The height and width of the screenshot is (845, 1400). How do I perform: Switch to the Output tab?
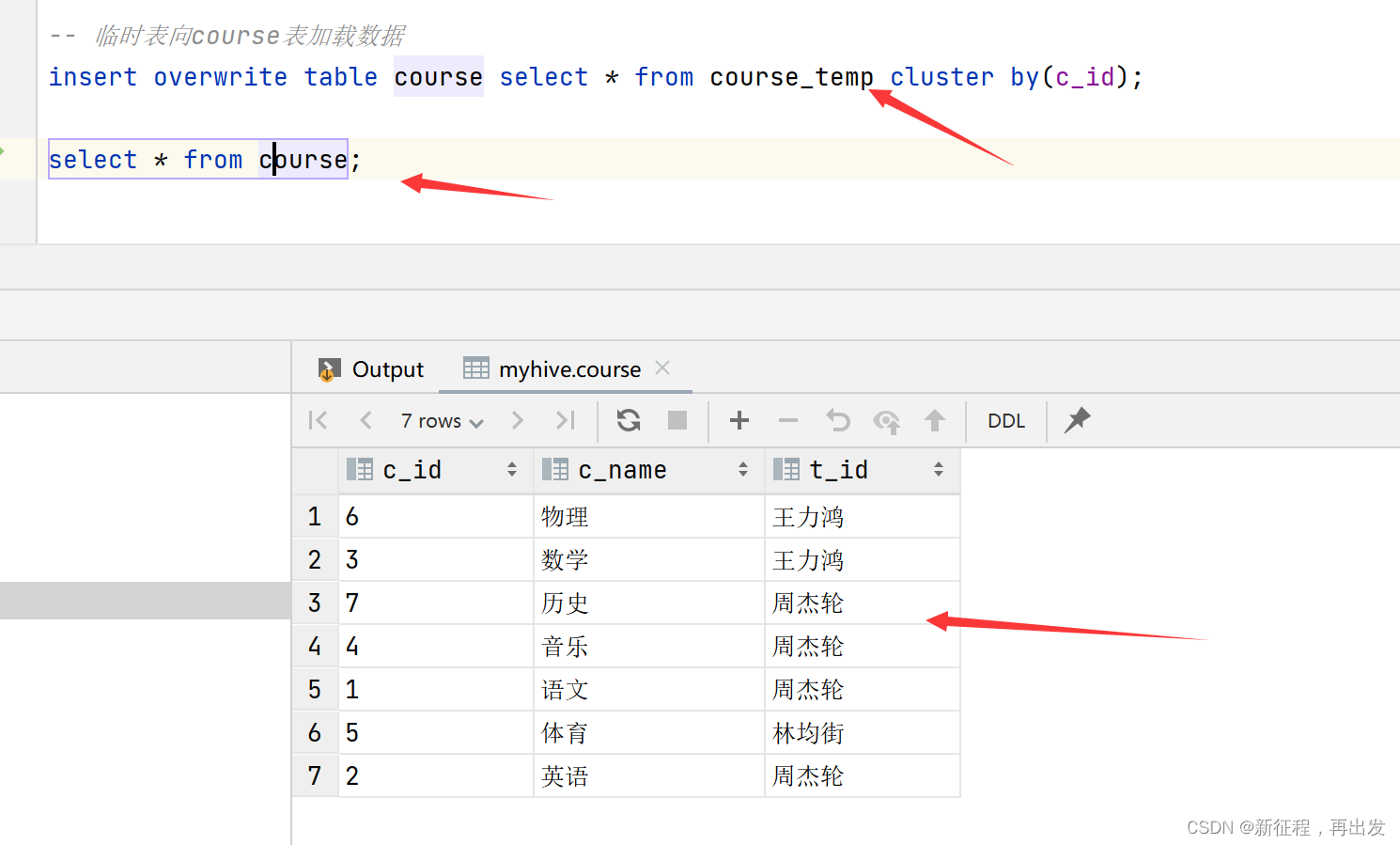point(371,369)
